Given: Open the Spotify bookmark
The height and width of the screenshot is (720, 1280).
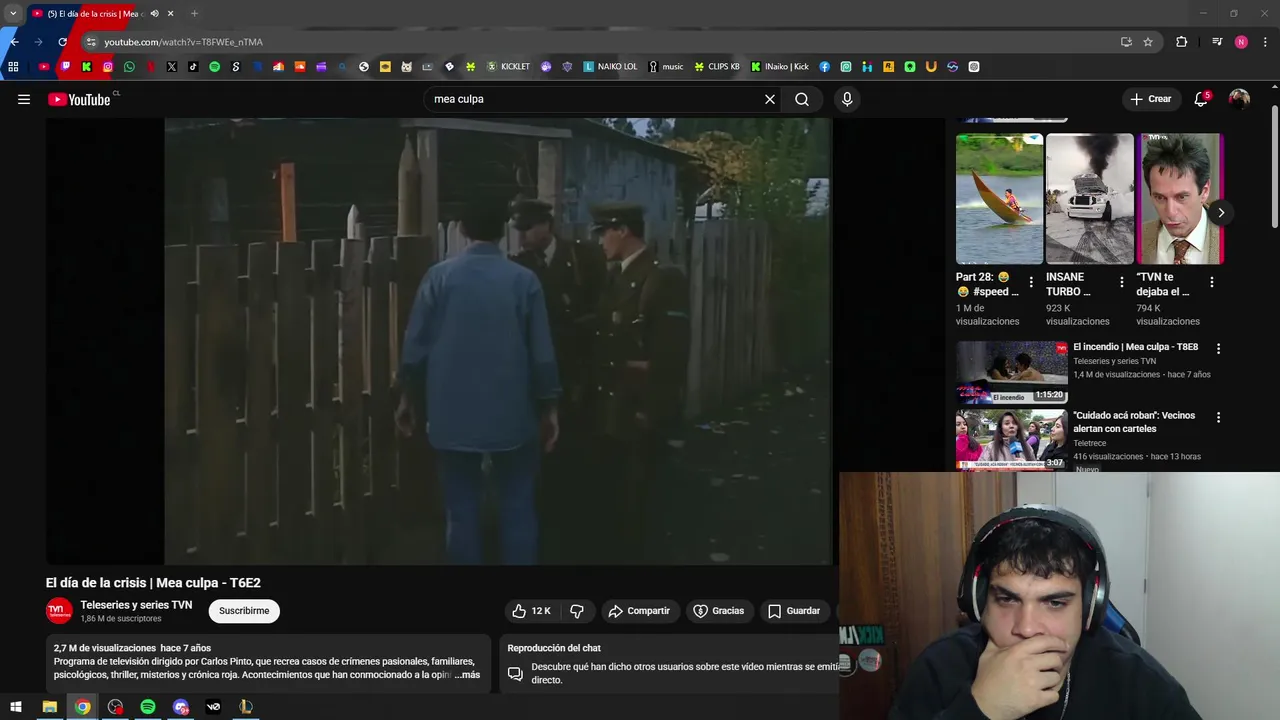Looking at the screenshot, I should tap(214, 67).
